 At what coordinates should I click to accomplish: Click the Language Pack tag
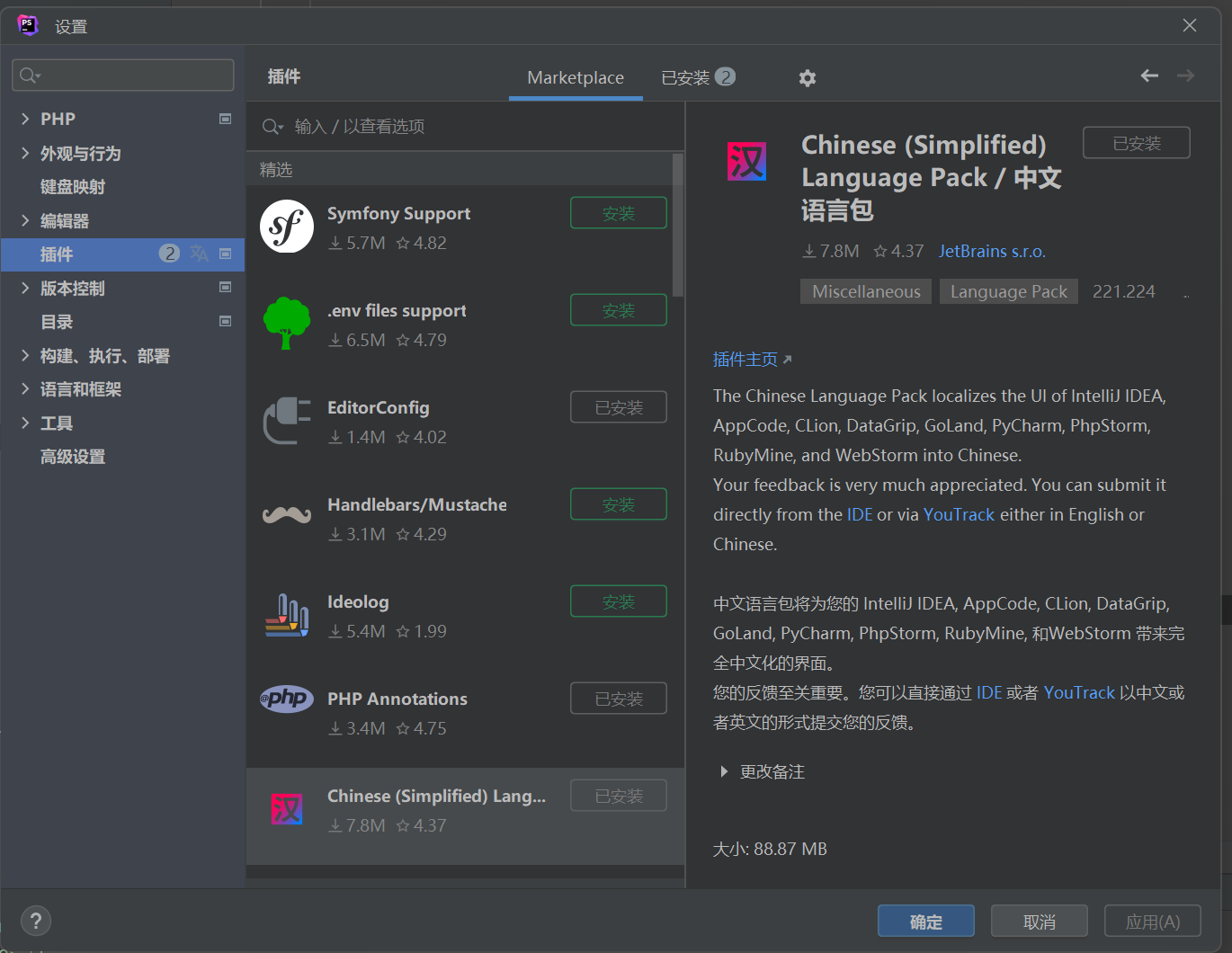pos(1009,291)
